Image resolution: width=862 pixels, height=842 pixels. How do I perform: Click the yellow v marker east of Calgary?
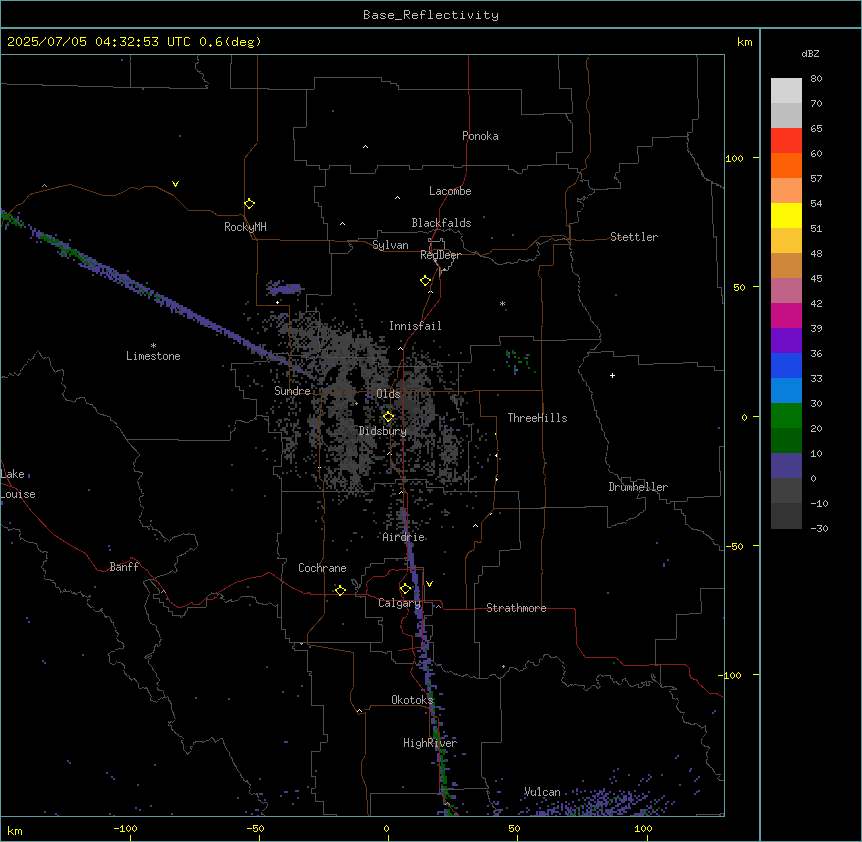pos(429,584)
